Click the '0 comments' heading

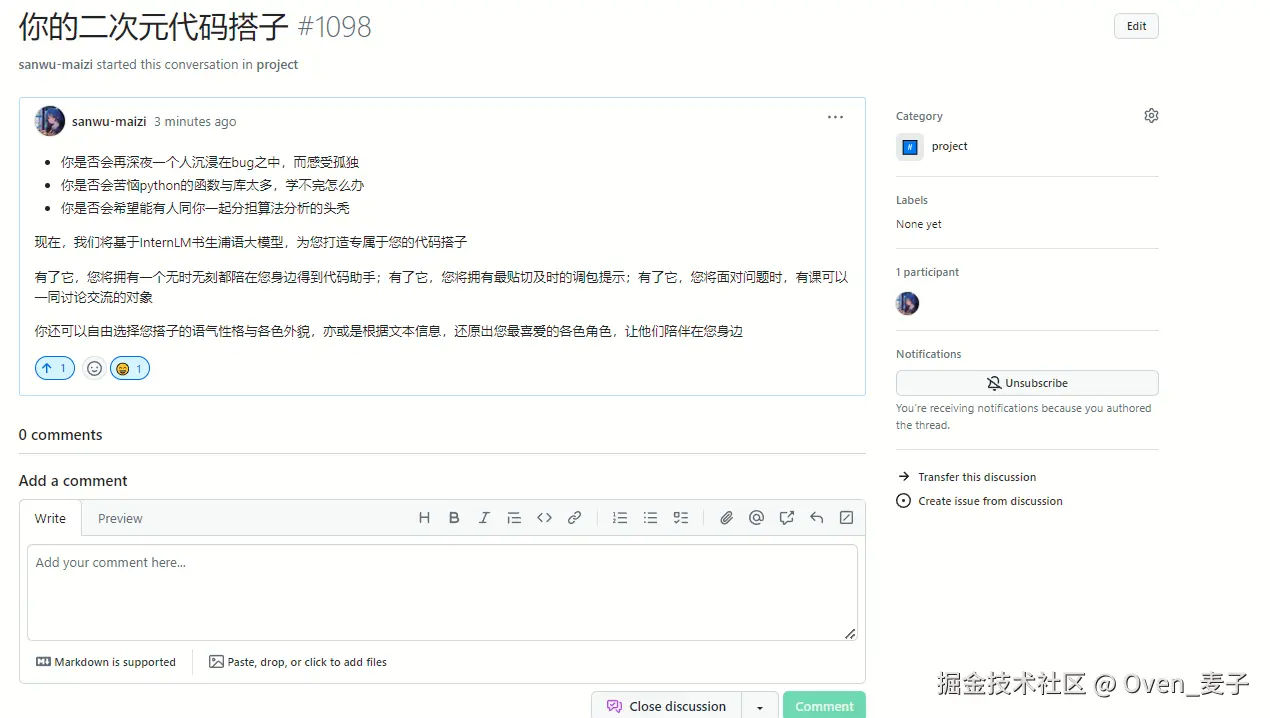coord(60,435)
